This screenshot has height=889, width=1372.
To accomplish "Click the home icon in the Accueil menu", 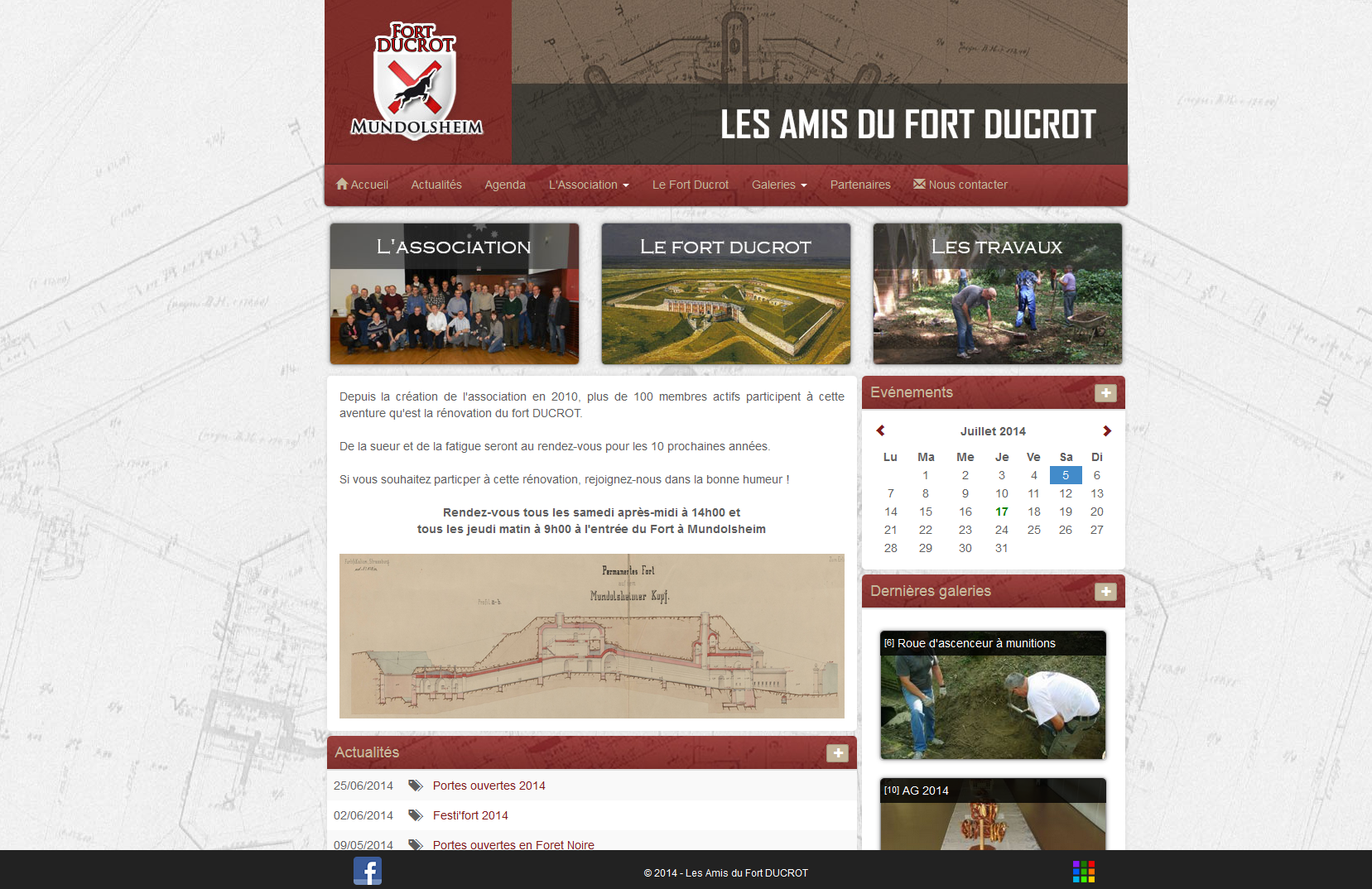I will pyautogui.click(x=342, y=184).
